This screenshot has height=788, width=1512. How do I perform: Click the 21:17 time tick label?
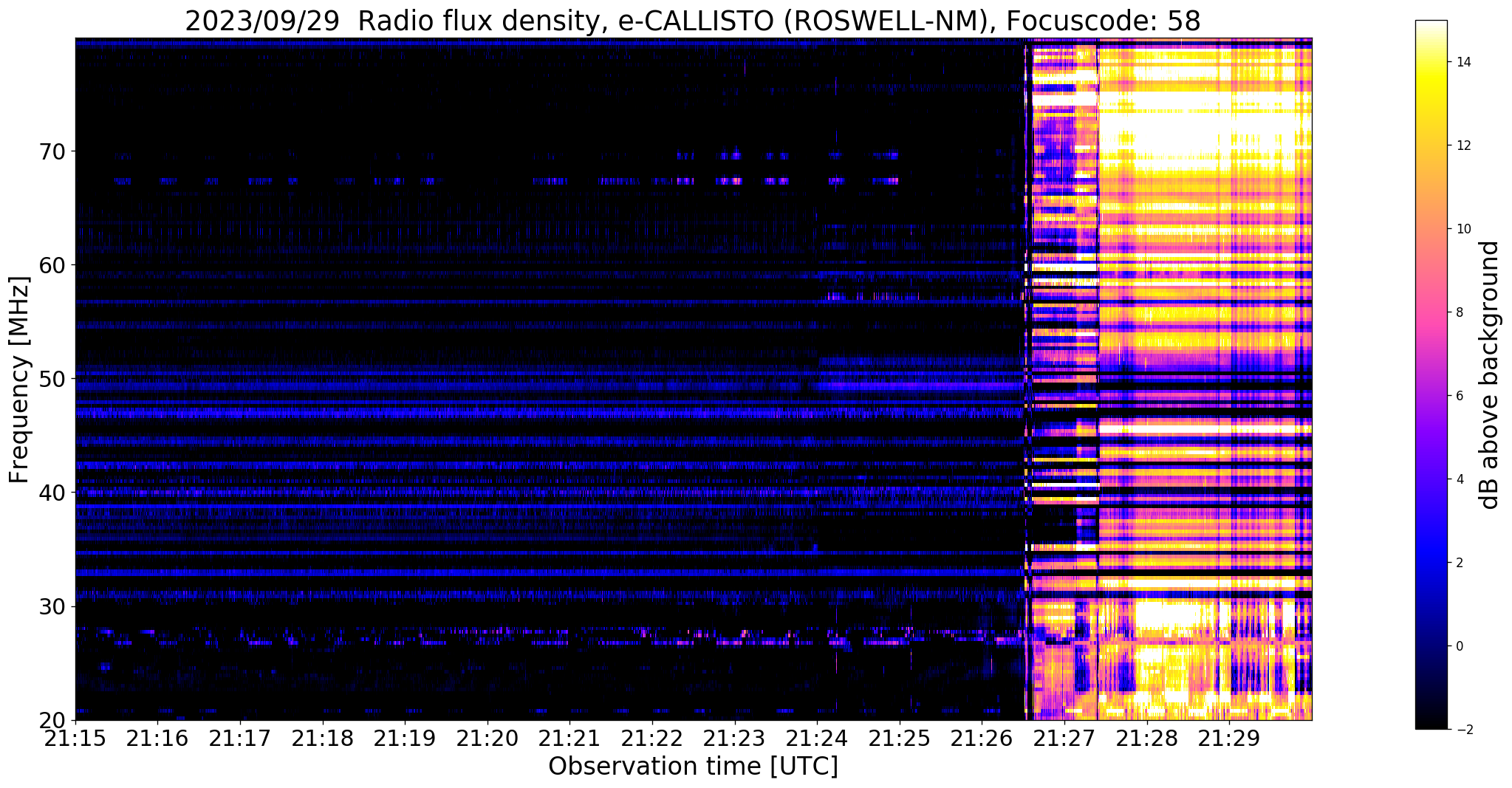coord(240,738)
